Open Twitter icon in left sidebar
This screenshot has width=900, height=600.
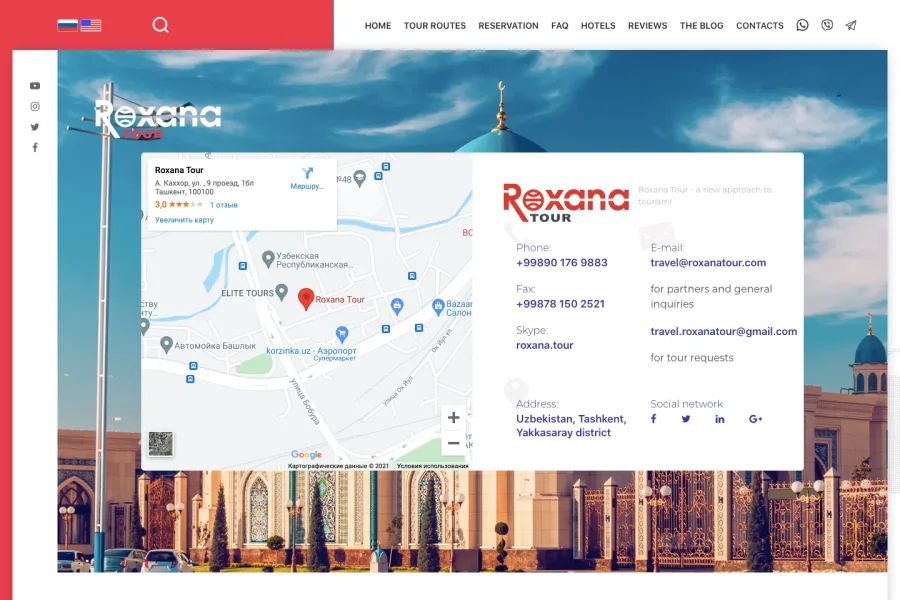pos(35,127)
